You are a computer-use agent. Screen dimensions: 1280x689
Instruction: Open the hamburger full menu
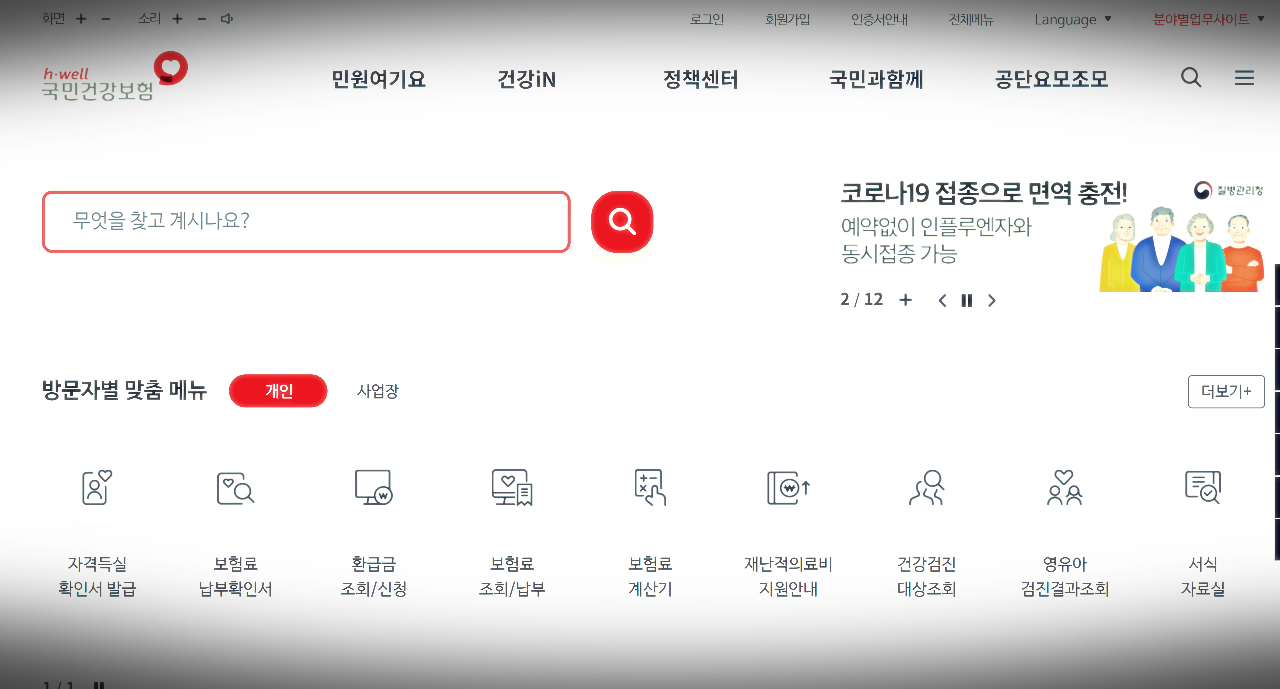[x=1244, y=77]
